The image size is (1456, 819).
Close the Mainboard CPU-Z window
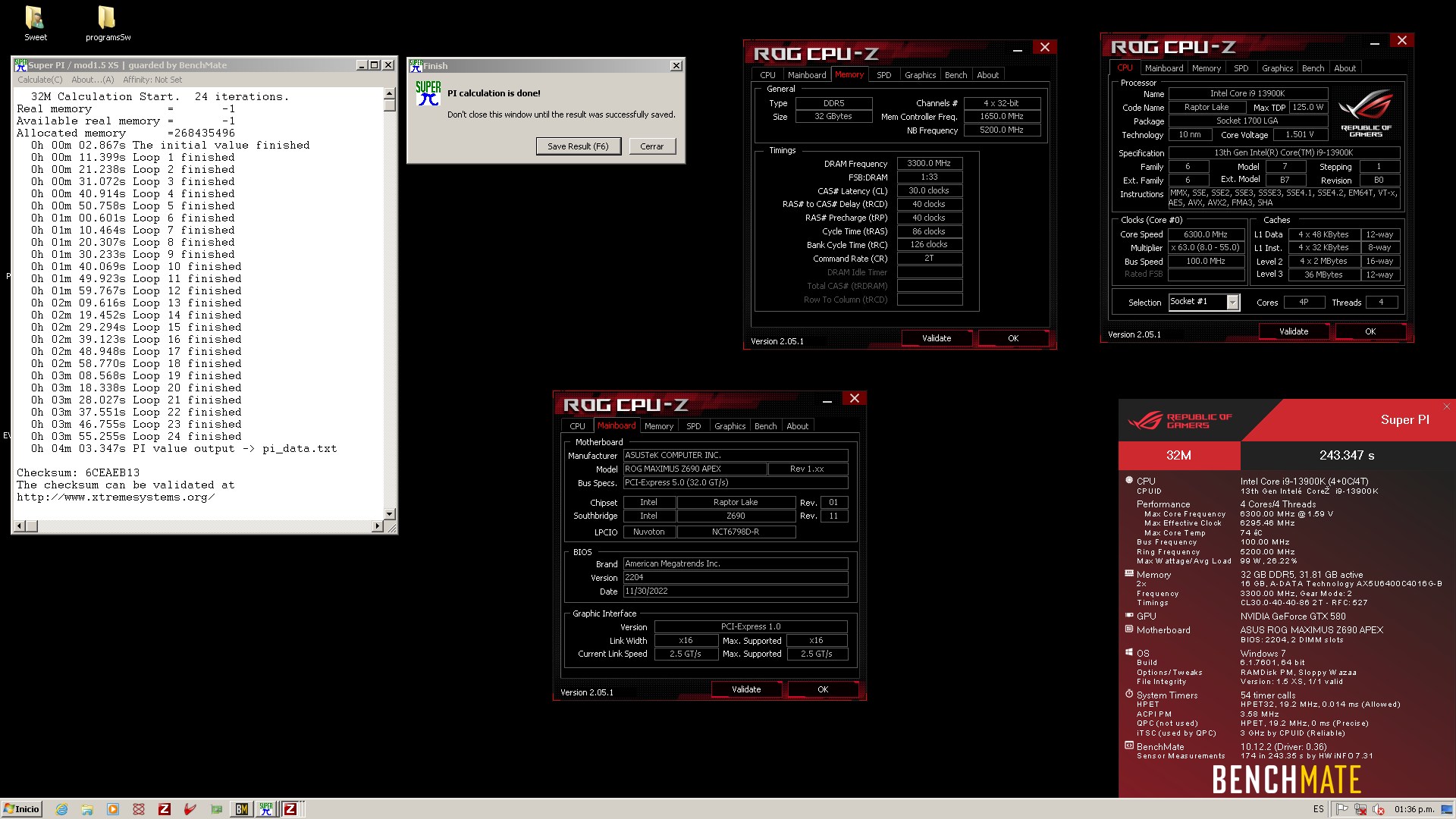tap(854, 399)
